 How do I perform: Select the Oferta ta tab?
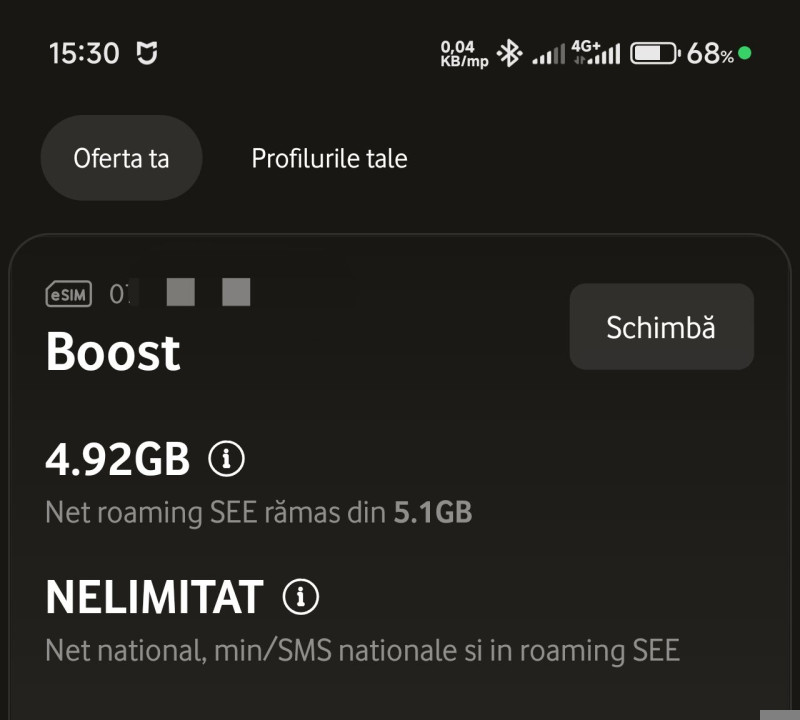pos(121,158)
